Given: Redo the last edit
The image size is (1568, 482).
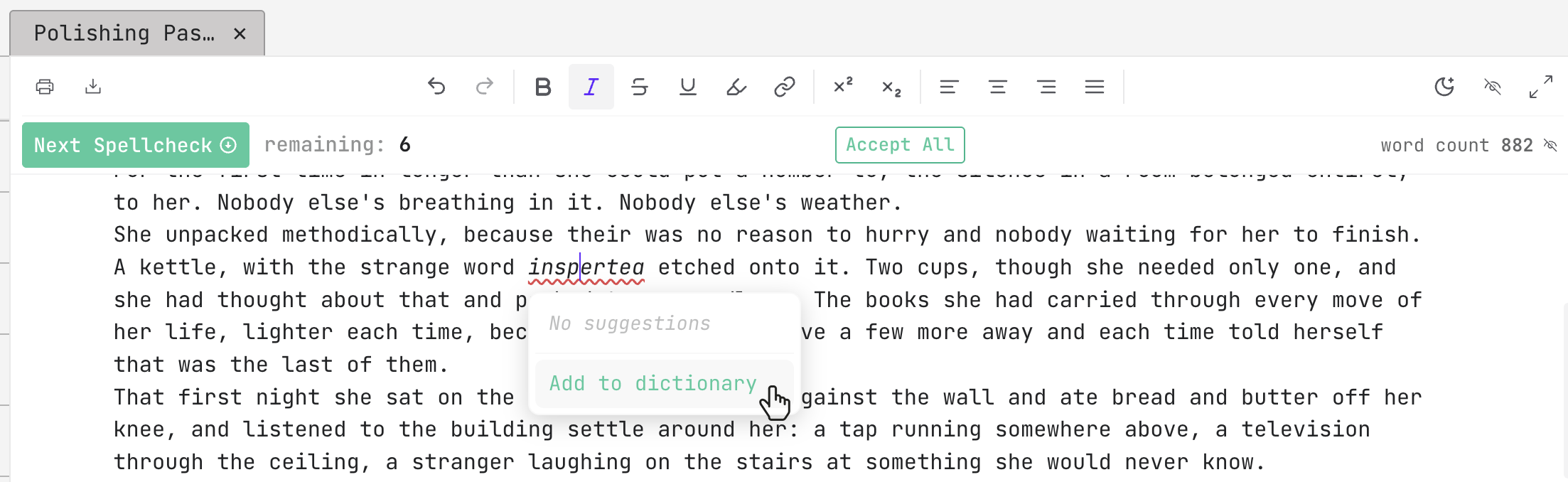Looking at the screenshot, I should point(485,87).
